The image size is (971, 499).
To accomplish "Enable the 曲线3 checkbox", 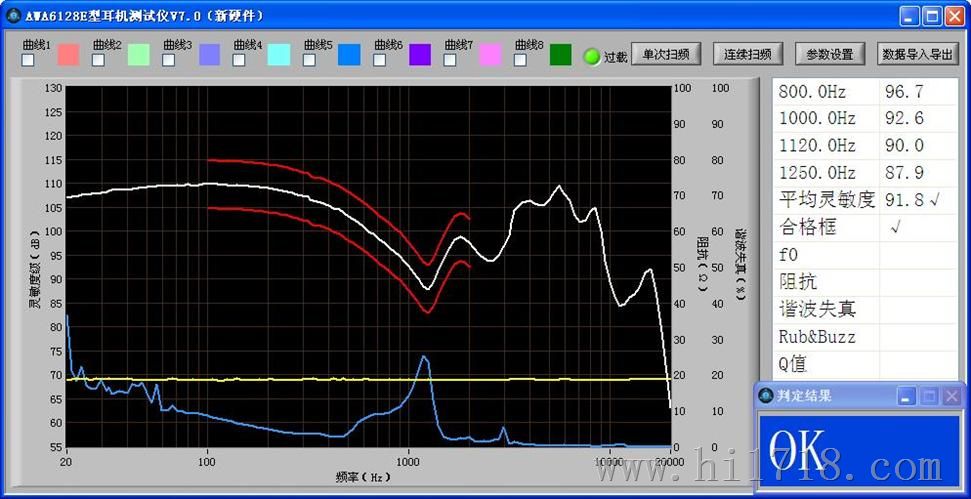I will 168,60.
